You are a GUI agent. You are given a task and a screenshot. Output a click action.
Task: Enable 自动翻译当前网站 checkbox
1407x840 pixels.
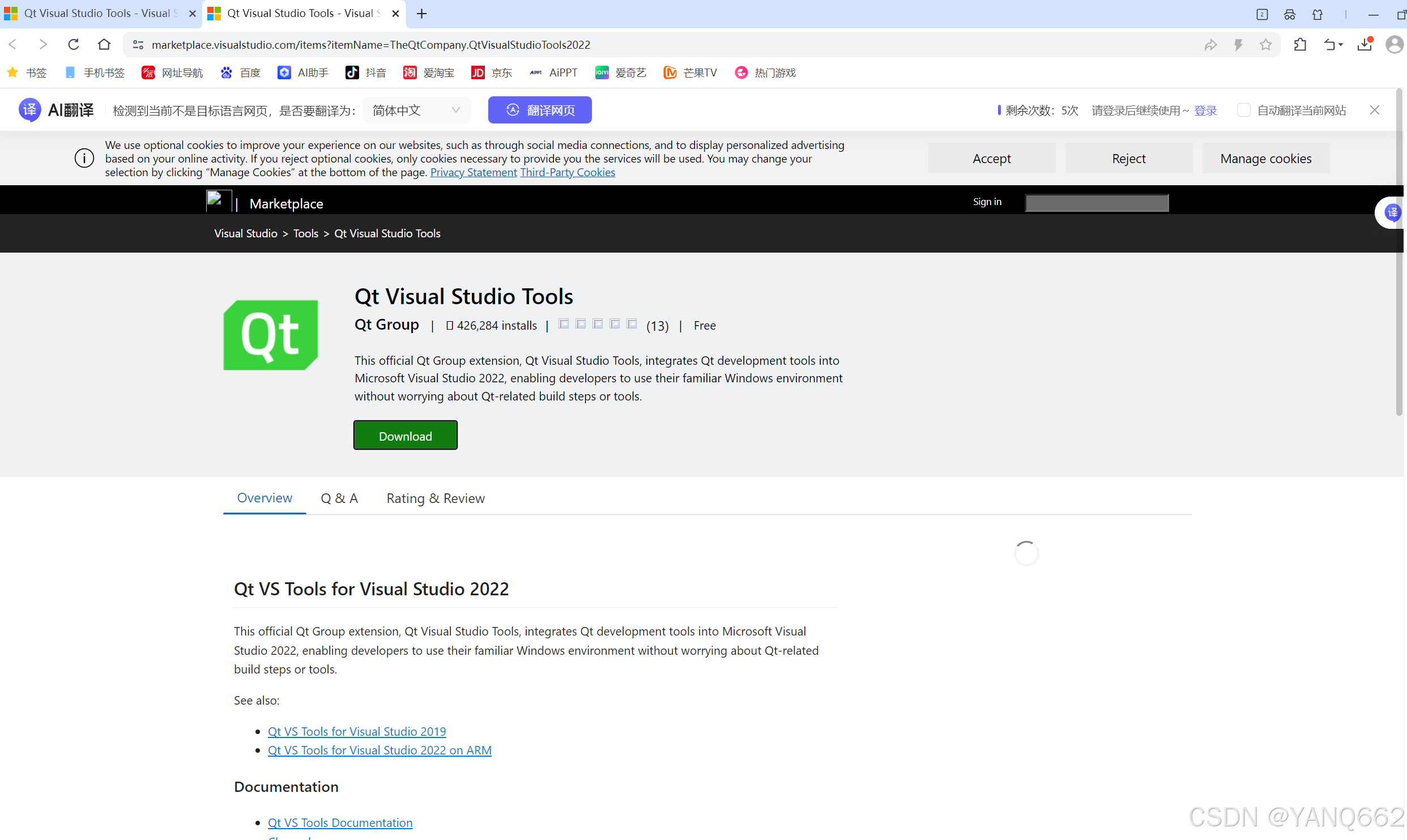1243,110
